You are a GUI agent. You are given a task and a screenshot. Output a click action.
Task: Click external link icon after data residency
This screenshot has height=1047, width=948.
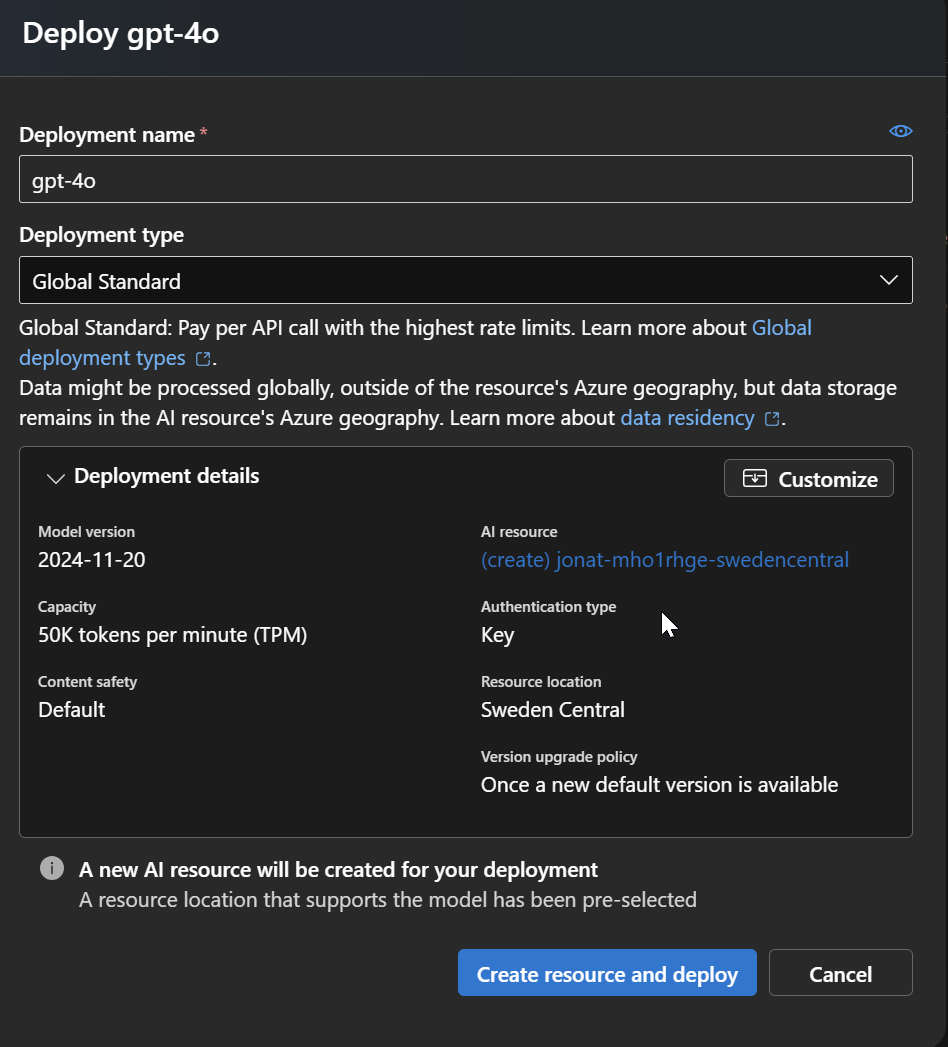772,419
